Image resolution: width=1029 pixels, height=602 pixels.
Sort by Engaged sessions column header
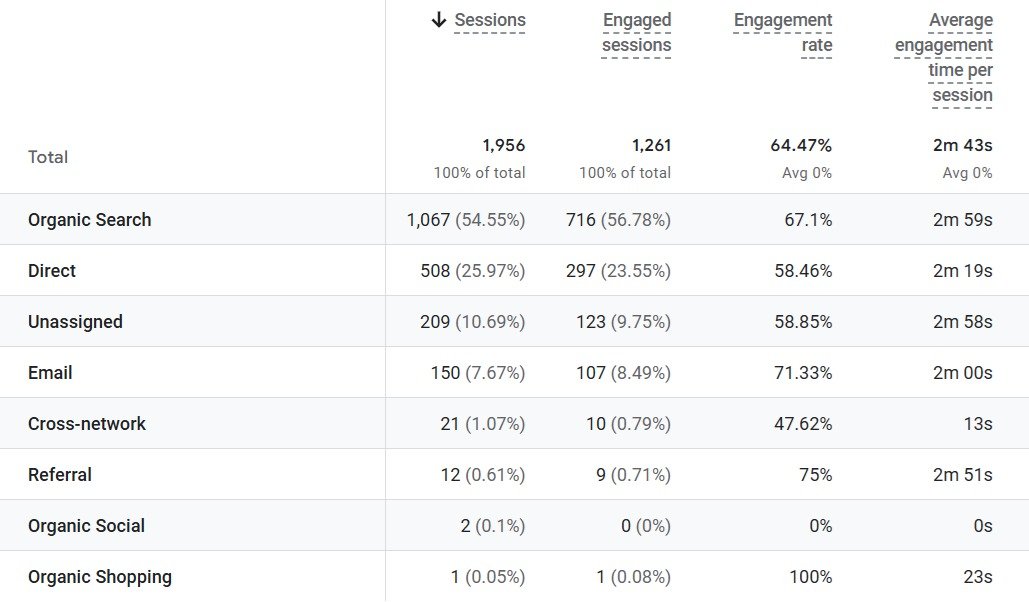pyautogui.click(x=637, y=33)
